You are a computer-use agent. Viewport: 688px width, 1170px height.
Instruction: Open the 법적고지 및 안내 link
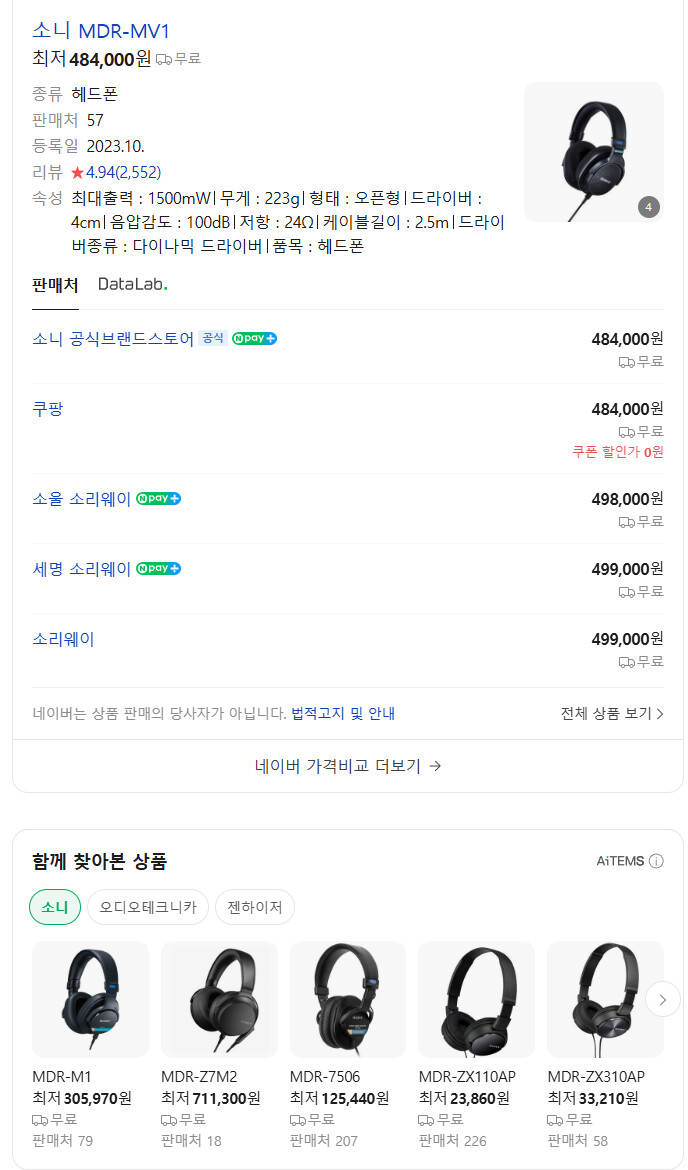[x=342, y=713]
